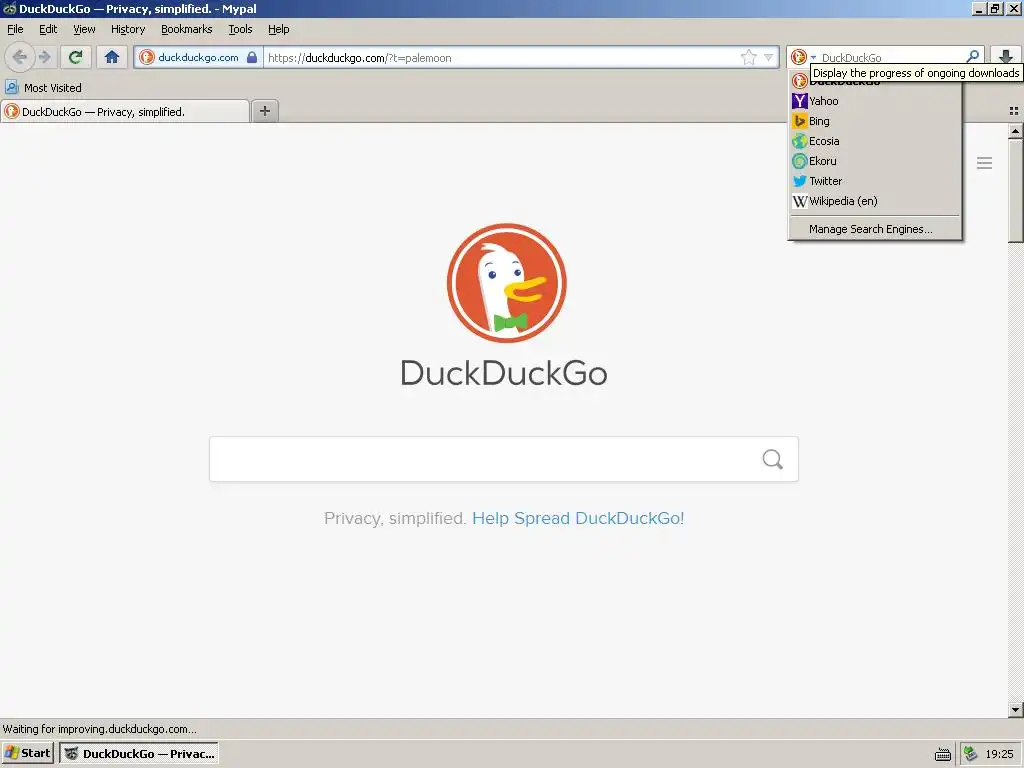Image resolution: width=1024 pixels, height=768 pixels.
Task: Click the padlock site security icon
Action: click(252, 57)
